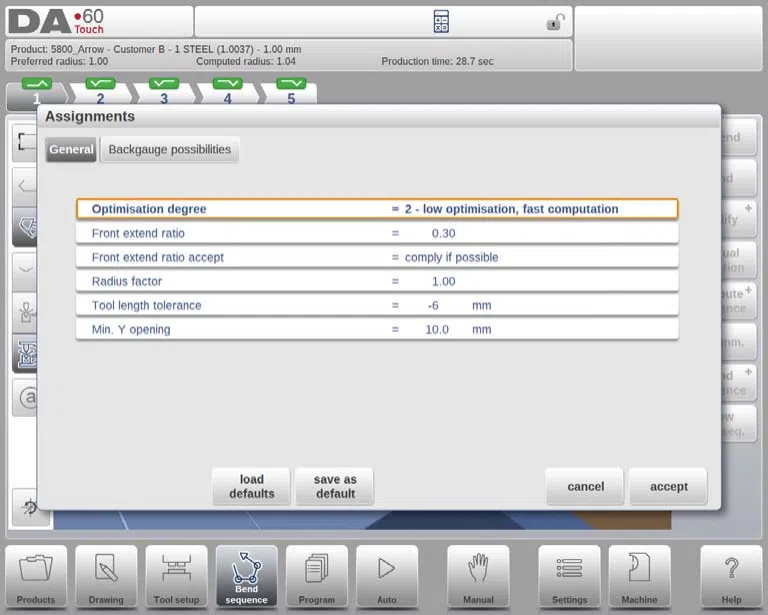Switch to Manual mode hand icon
768x615 pixels.
coord(478,577)
